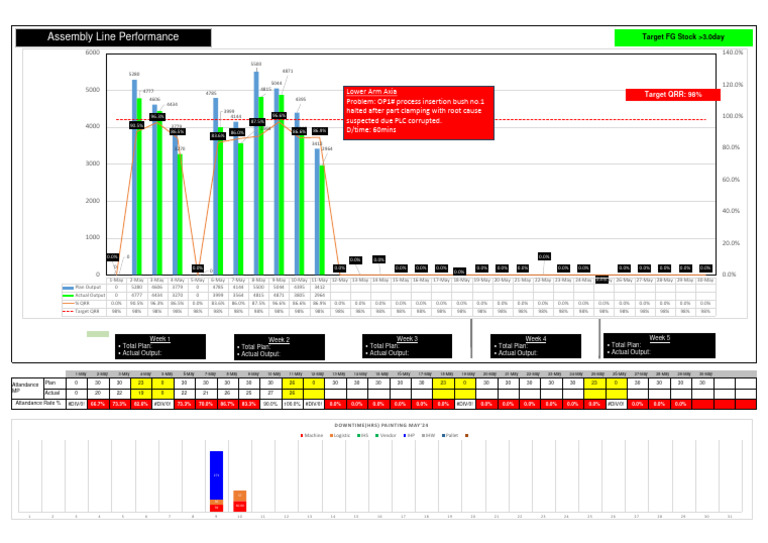The height and width of the screenshot is (543, 768).
Task: Select the 140.0% value on right axis
Action: 733,52
